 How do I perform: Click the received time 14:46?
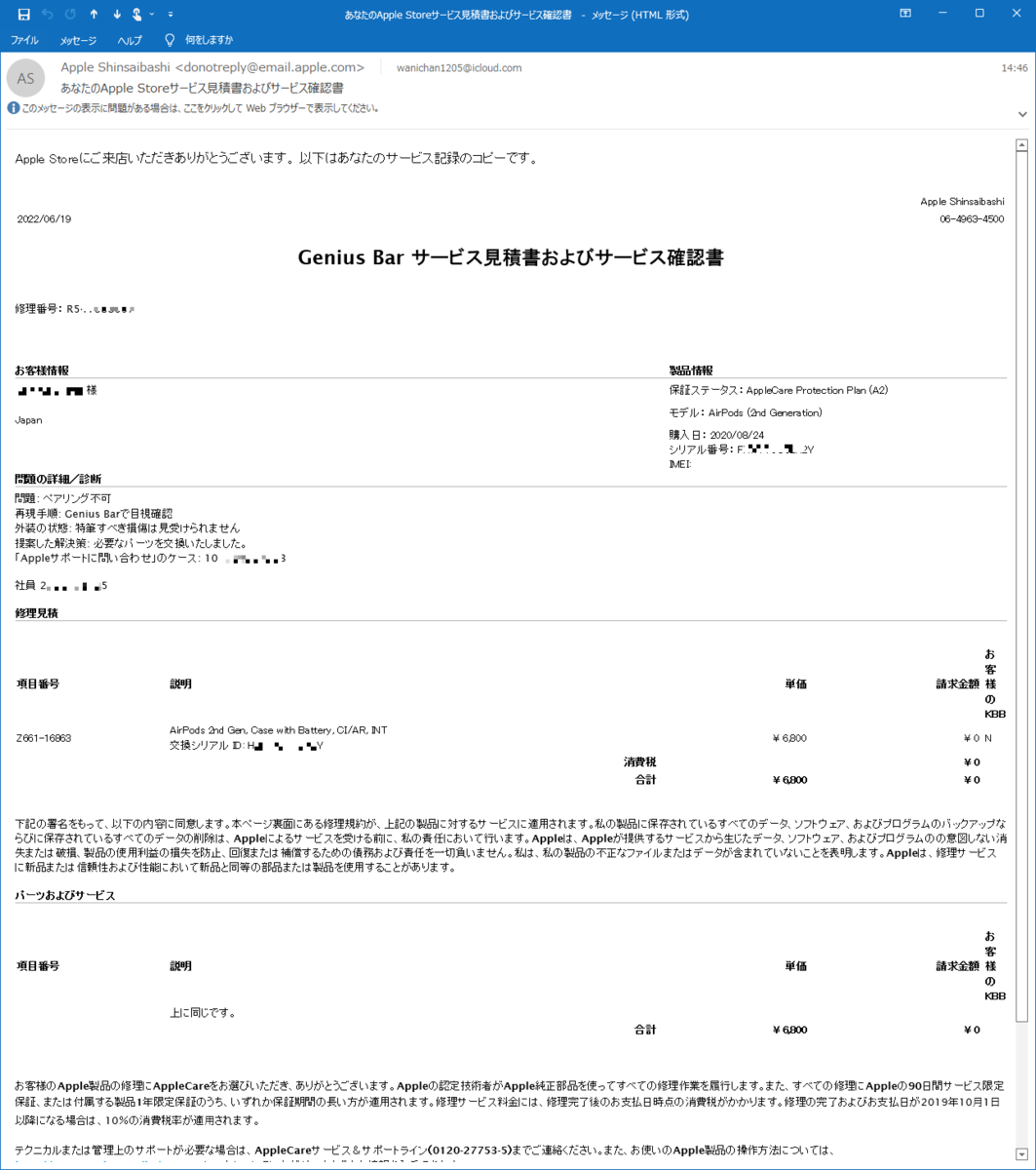coord(1015,69)
